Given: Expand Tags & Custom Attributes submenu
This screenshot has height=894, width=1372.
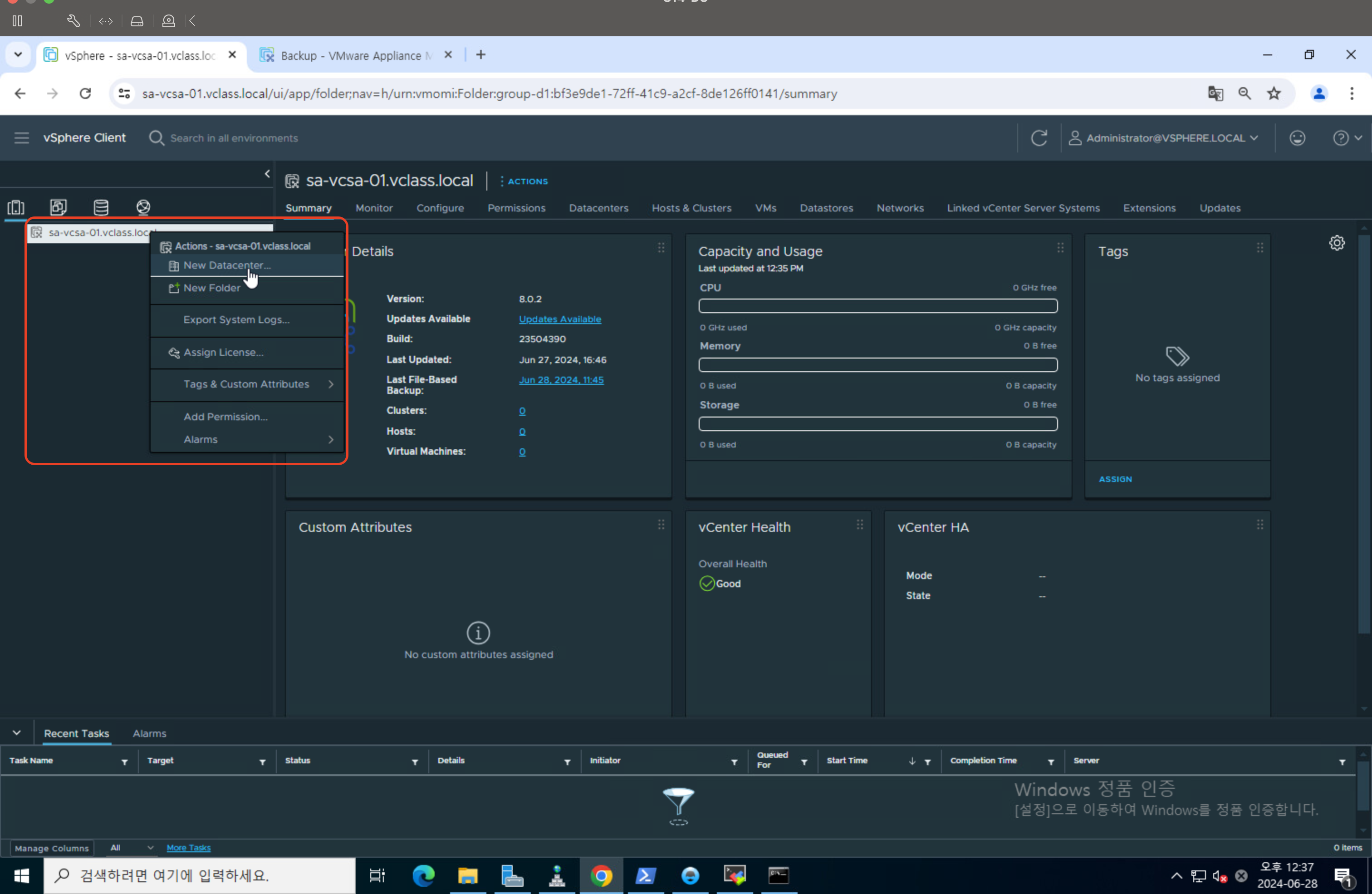Looking at the screenshot, I should [247, 384].
